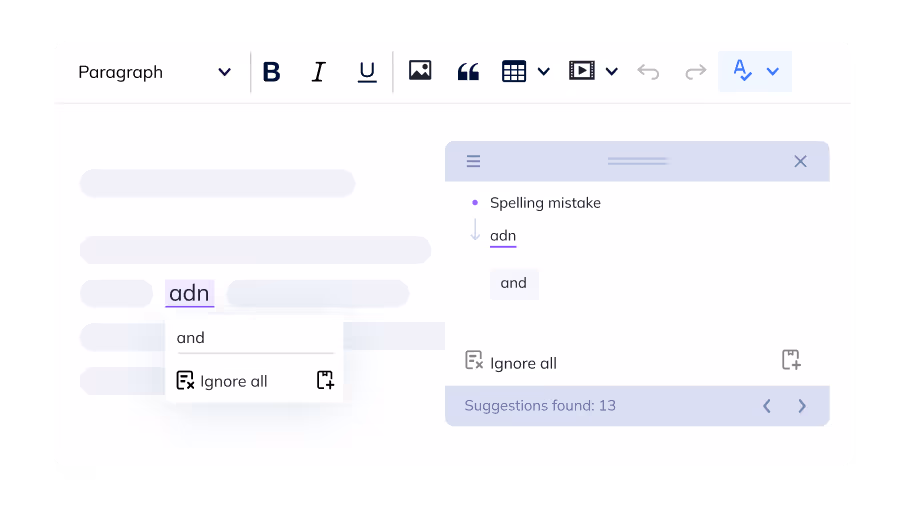Insert a block quote
Screen dimensions: 904x512
click(468, 72)
